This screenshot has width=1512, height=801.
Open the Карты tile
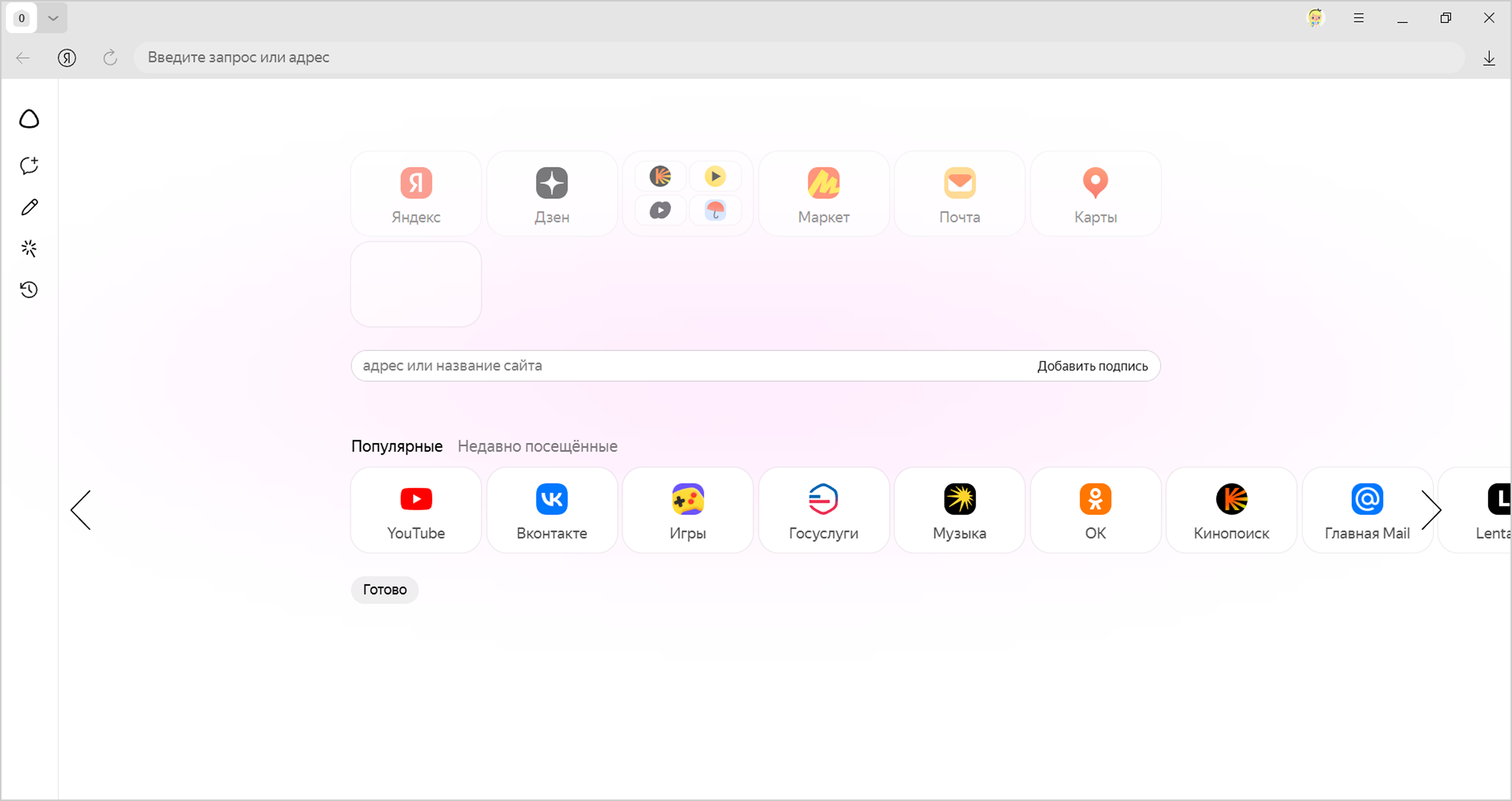[1096, 194]
